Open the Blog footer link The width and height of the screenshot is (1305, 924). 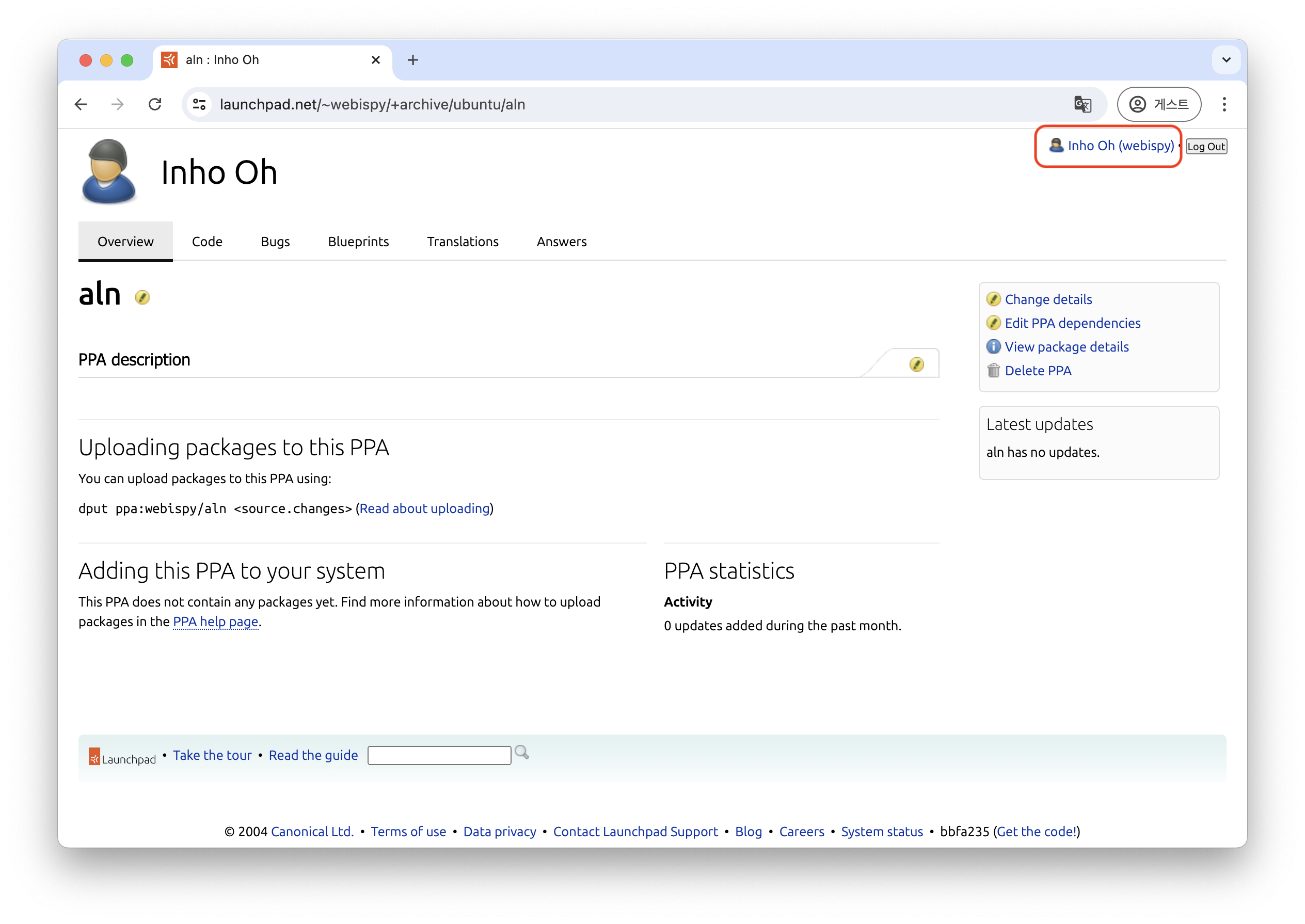pos(748,831)
